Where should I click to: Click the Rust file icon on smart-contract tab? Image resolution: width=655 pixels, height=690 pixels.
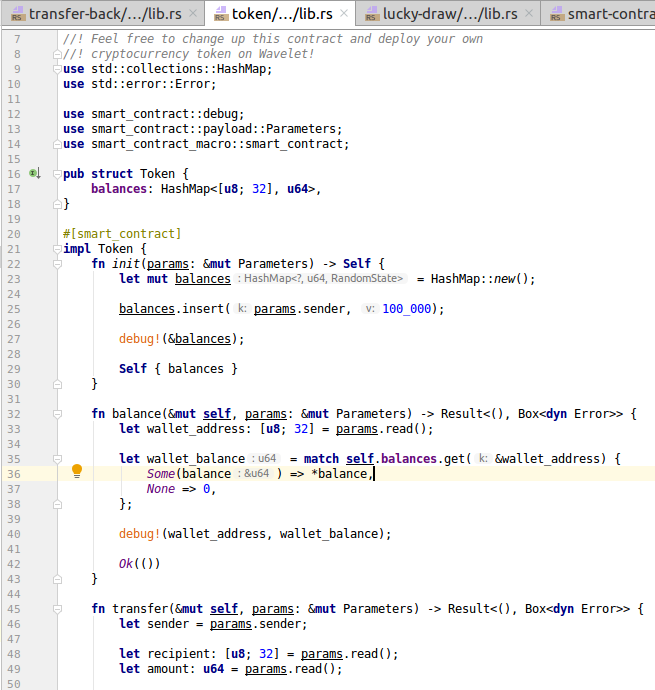[x=555, y=14]
